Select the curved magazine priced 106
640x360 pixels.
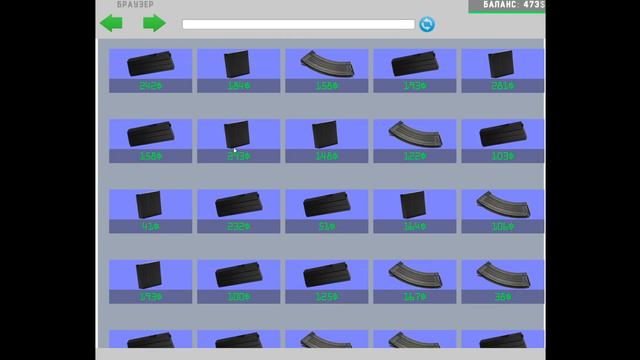[503, 211]
